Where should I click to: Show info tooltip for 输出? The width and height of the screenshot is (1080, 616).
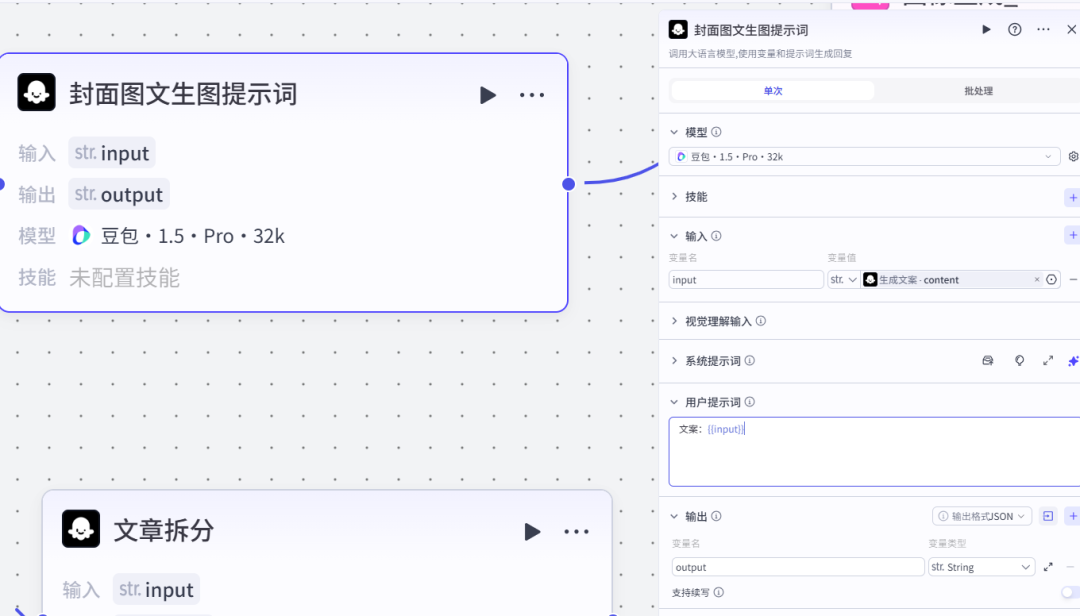click(716, 516)
